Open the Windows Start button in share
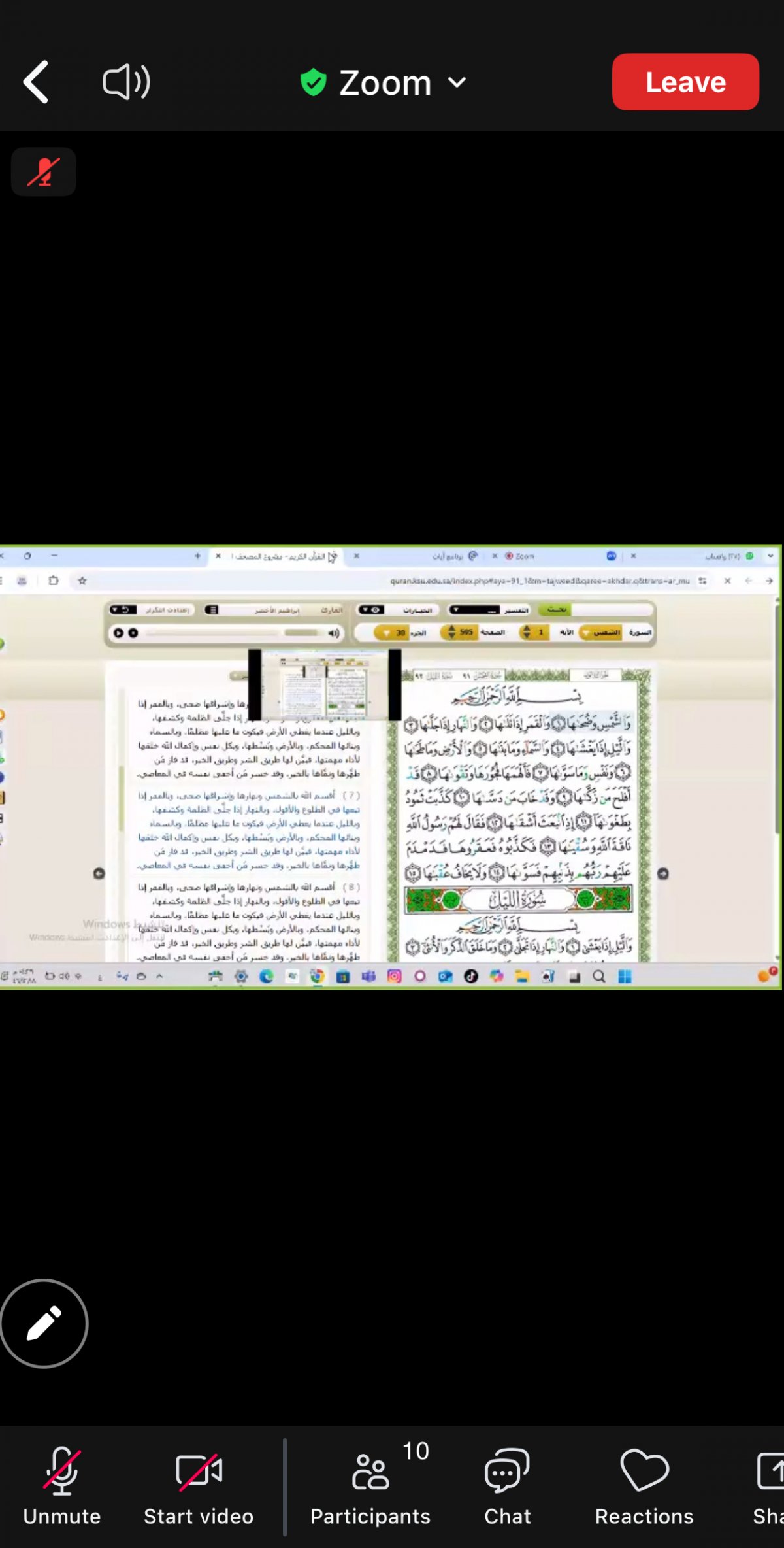This screenshot has height=1548, width=784. pos(625,977)
